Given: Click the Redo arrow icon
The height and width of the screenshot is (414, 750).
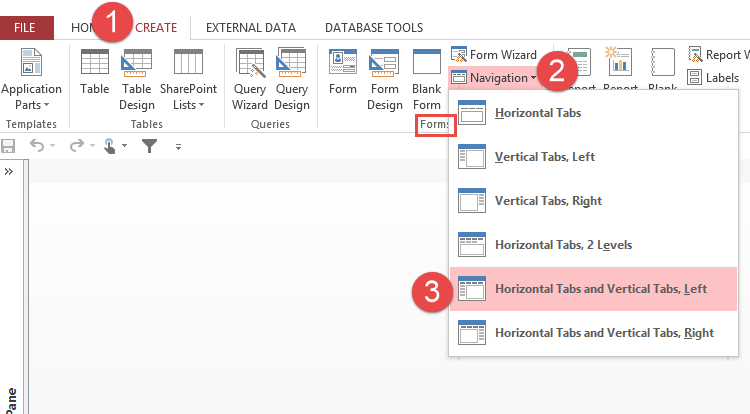Looking at the screenshot, I should click(x=77, y=145).
